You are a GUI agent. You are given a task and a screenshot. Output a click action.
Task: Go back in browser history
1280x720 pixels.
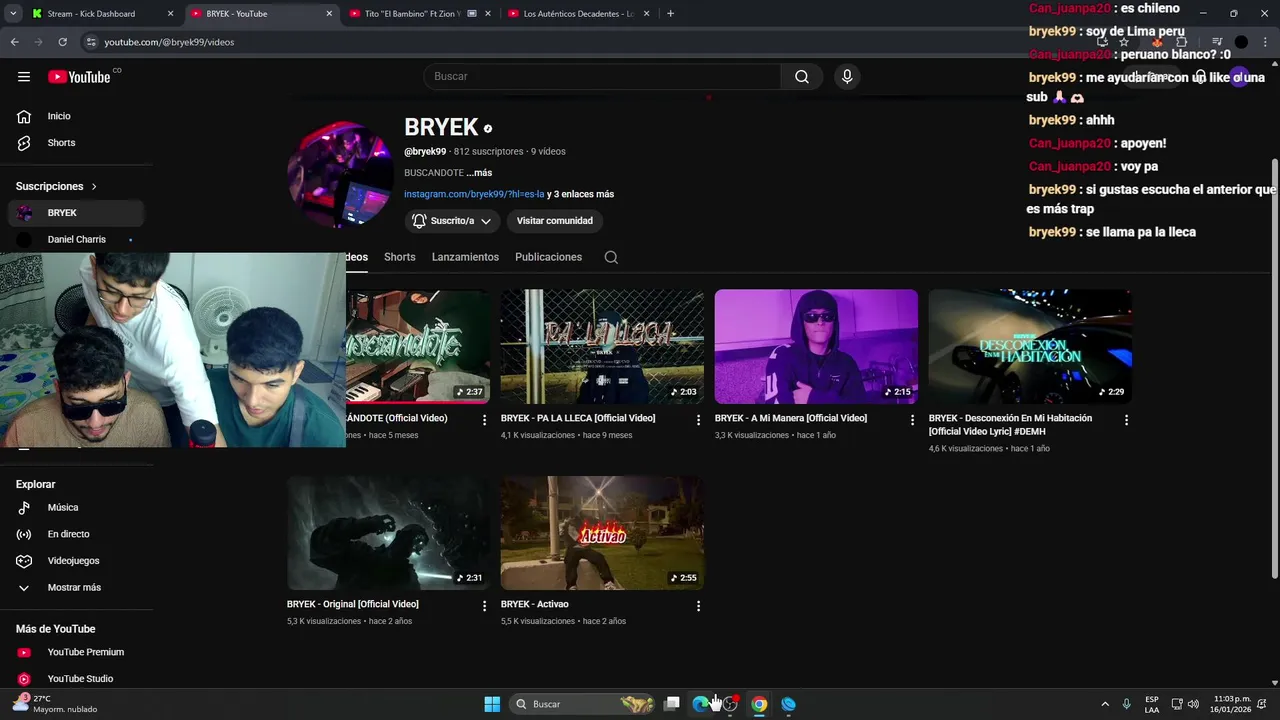14,42
